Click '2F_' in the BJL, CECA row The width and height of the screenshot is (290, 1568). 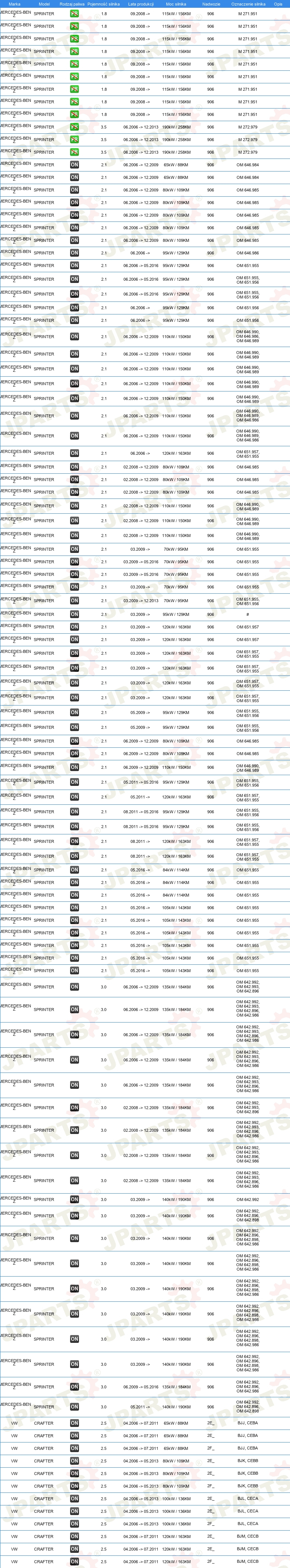pos(210,1524)
